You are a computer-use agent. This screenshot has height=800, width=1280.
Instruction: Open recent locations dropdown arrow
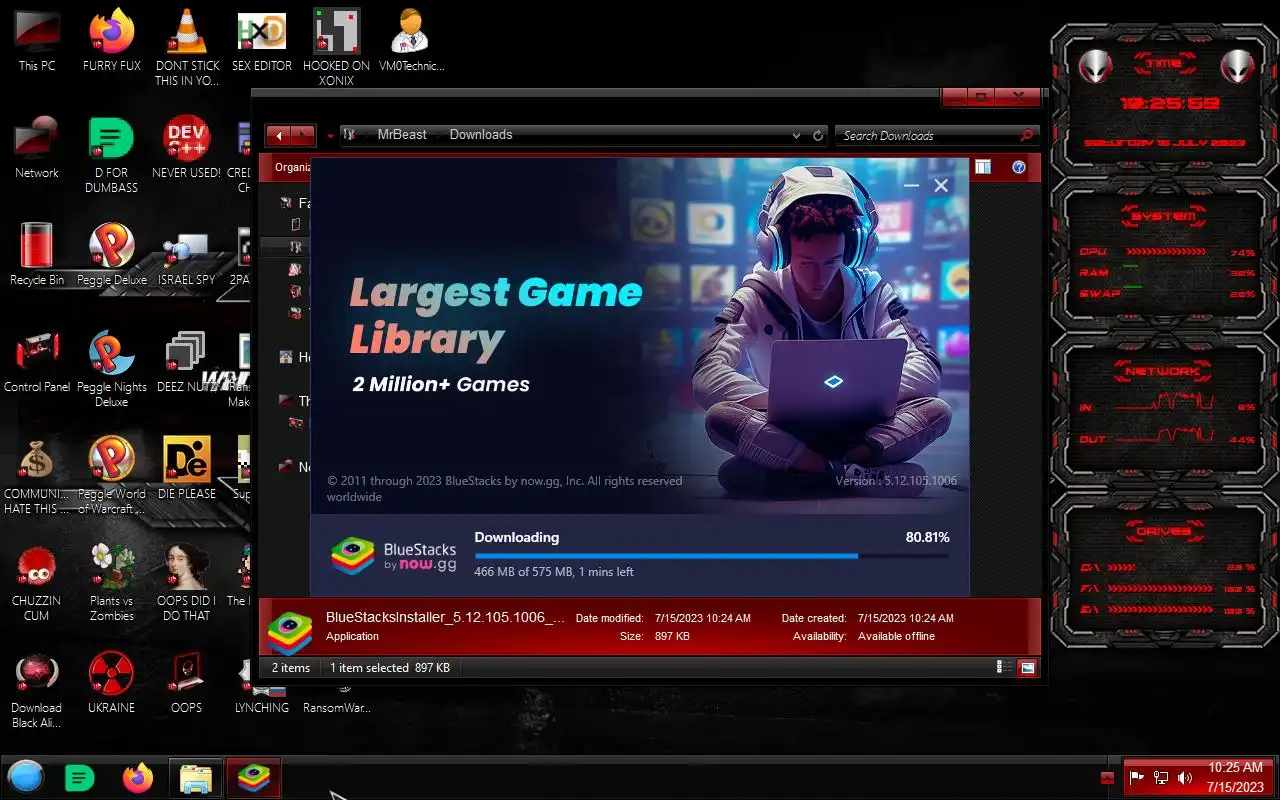(330, 136)
